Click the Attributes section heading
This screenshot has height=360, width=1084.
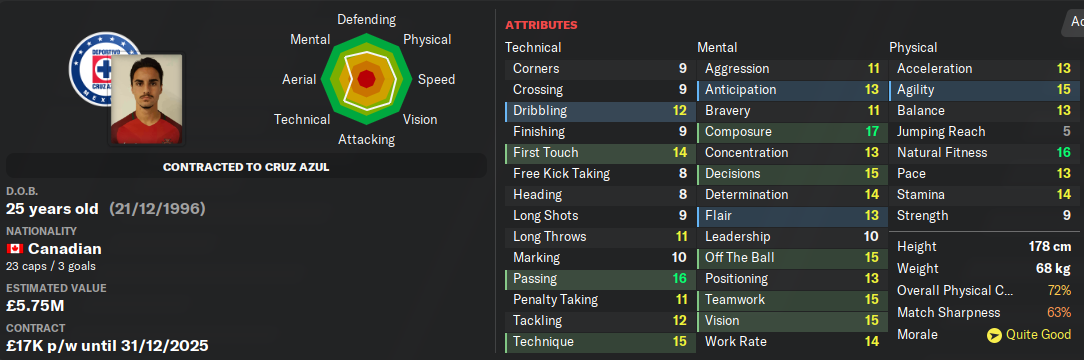[541, 25]
